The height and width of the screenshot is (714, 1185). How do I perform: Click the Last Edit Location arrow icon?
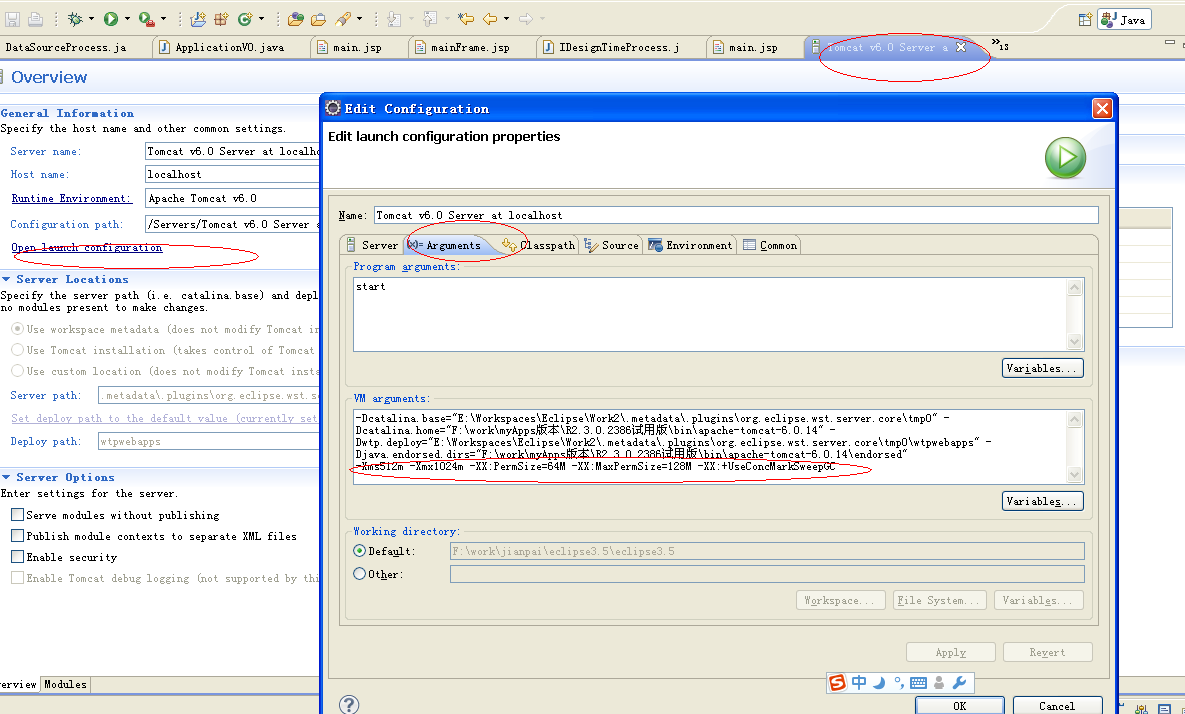(x=466, y=19)
